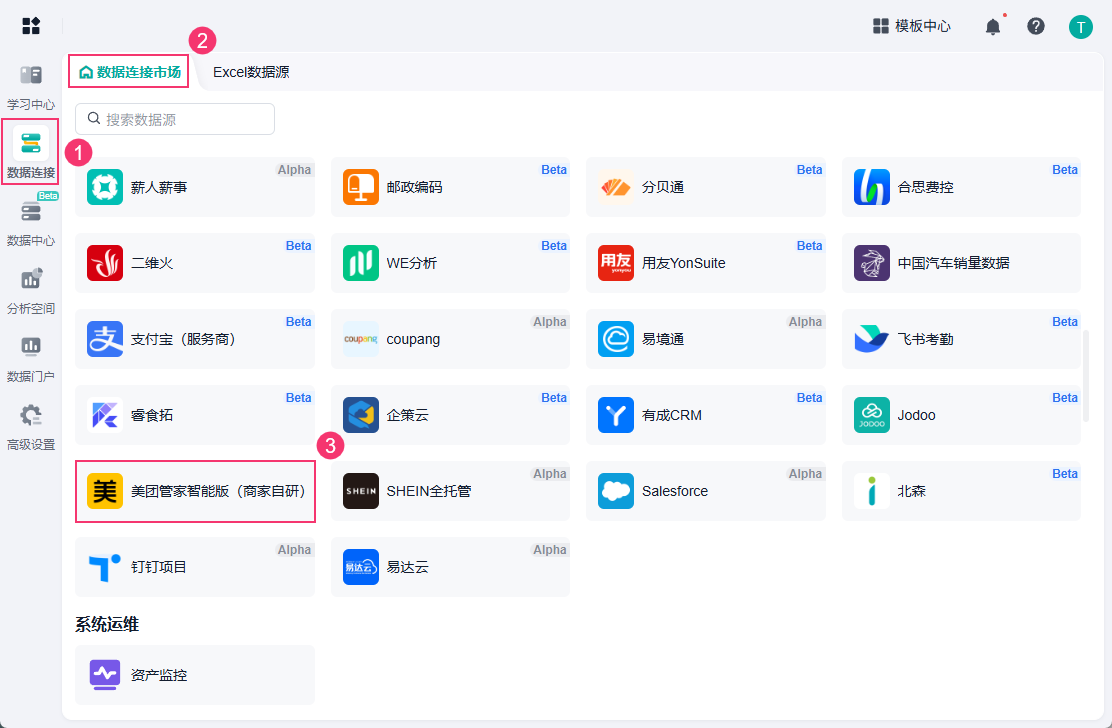Click the 薪人薪事 connector icon
1112x728 pixels.
(x=105, y=187)
